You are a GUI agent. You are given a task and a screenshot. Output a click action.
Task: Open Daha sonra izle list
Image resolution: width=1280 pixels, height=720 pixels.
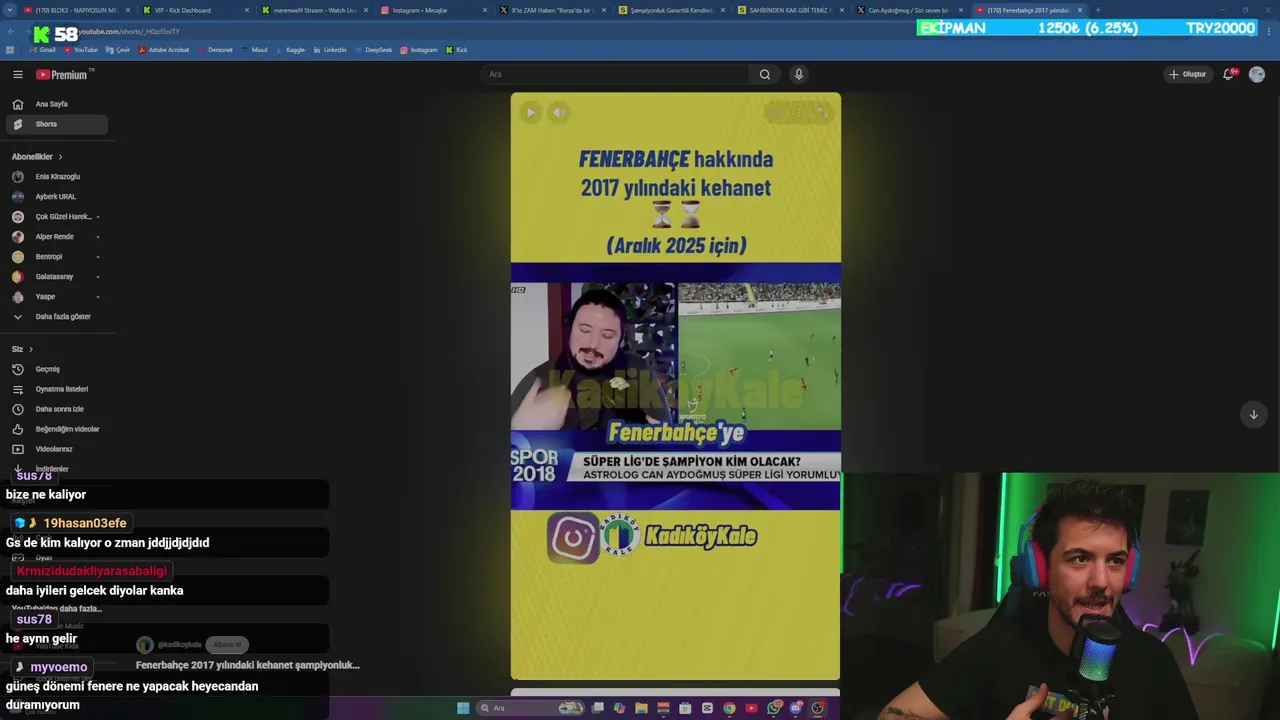tap(56, 409)
